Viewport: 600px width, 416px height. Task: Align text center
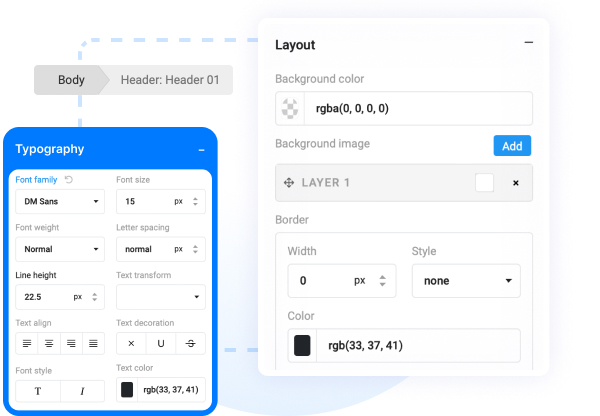coord(49,343)
